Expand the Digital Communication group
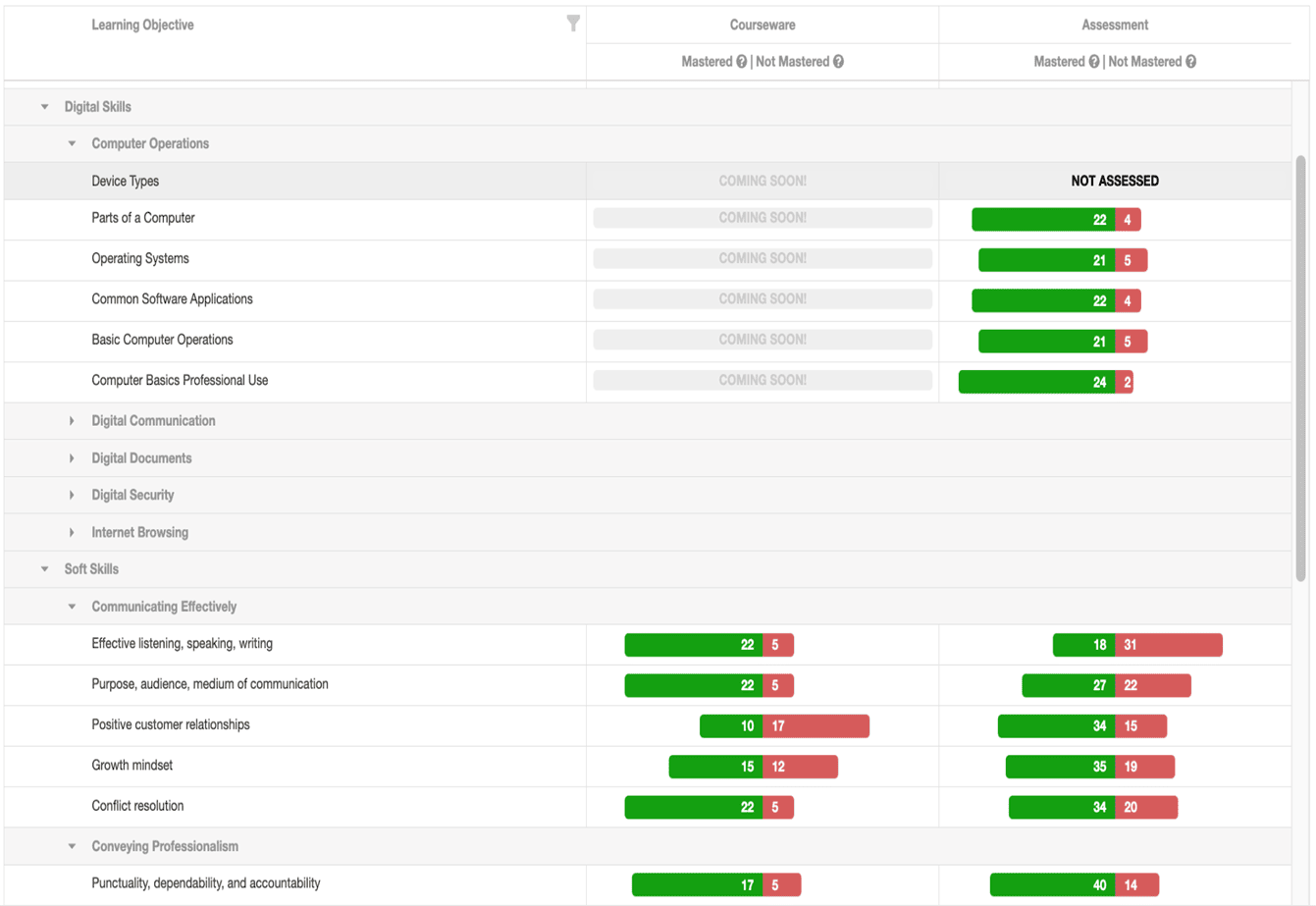Viewport: 1316px width, 906px height. pyautogui.click(x=72, y=421)
